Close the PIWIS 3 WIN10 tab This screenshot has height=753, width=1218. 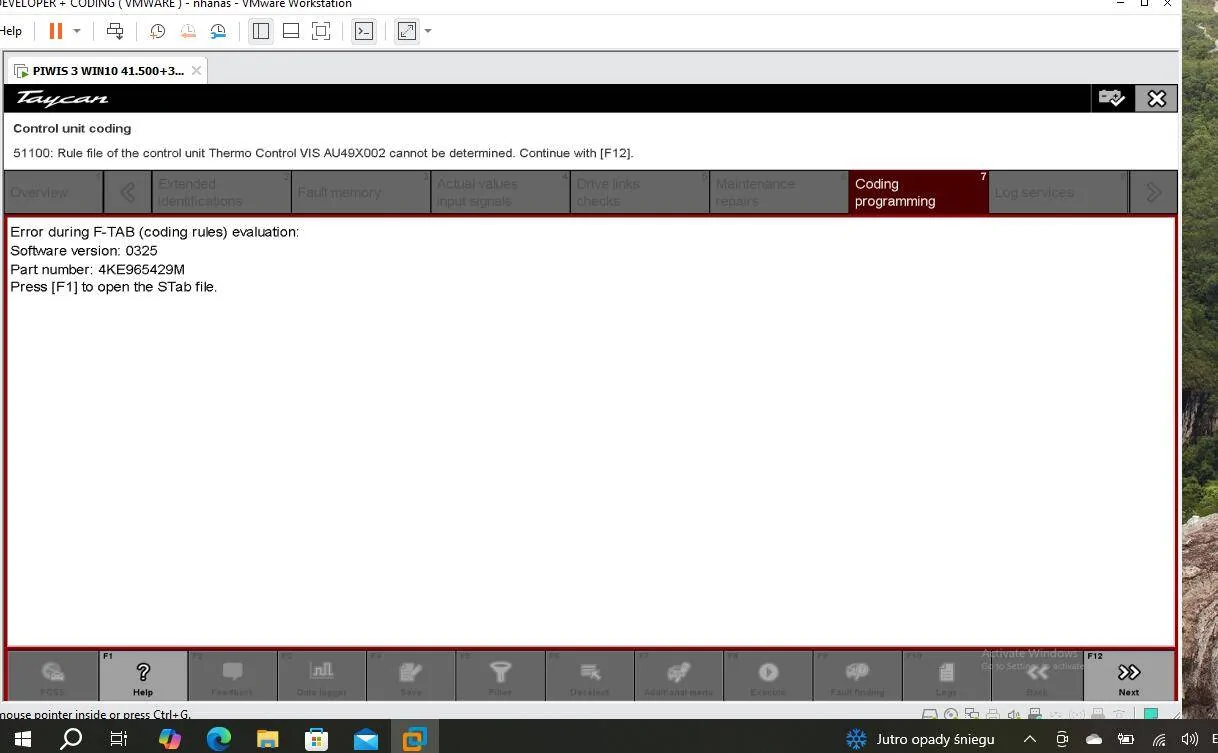coord(197,70)
